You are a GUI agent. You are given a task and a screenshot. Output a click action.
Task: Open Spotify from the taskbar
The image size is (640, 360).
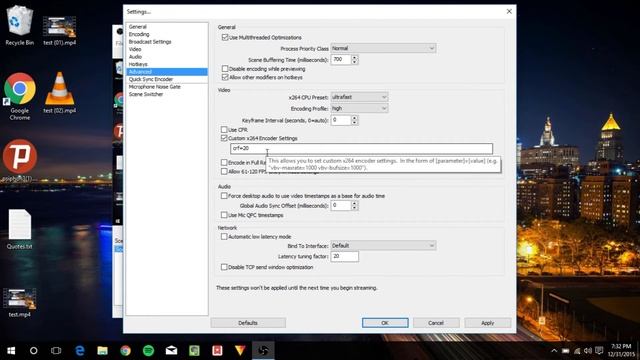(x=149, y=351)
